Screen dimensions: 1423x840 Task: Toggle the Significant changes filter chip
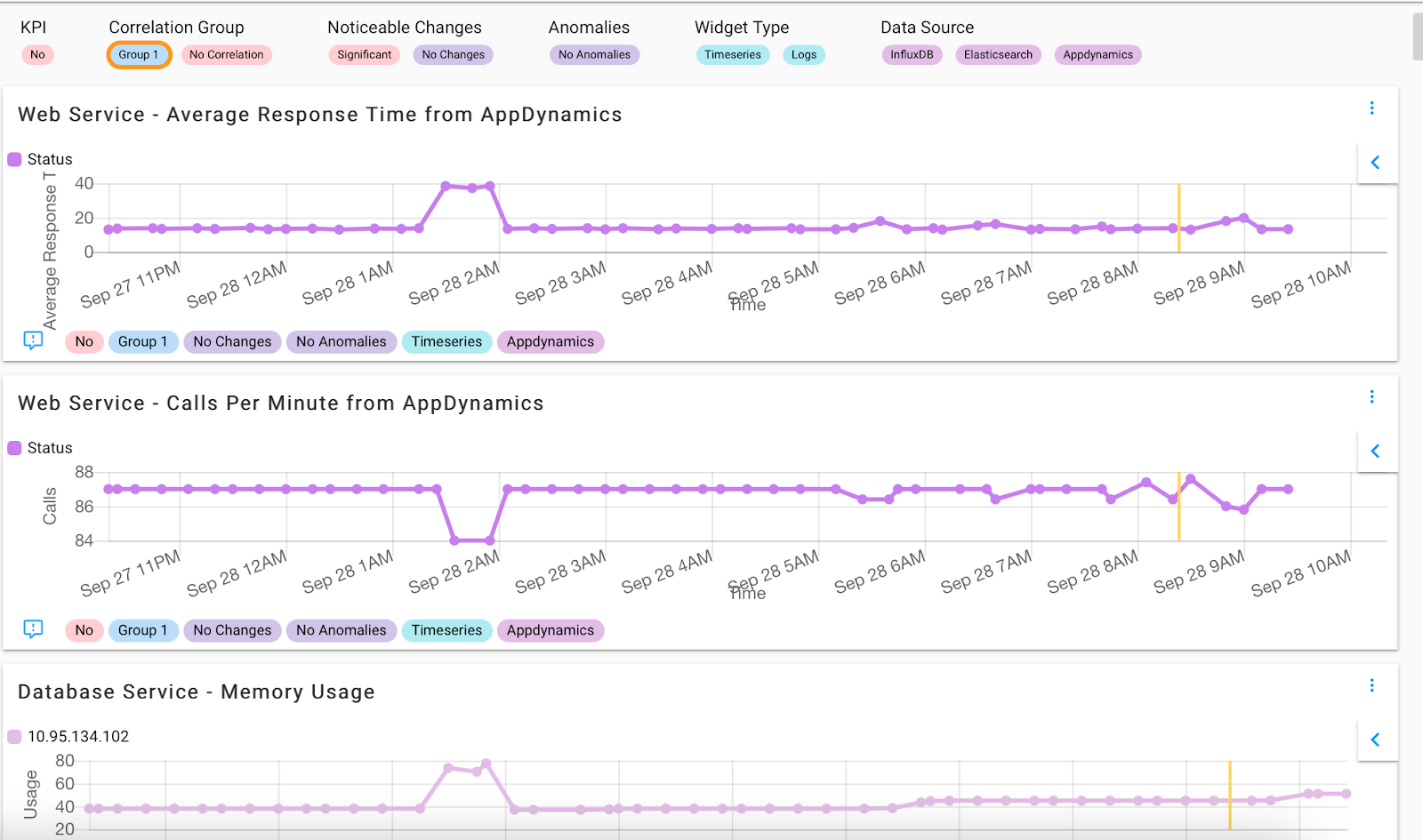(x=364, y=54)
